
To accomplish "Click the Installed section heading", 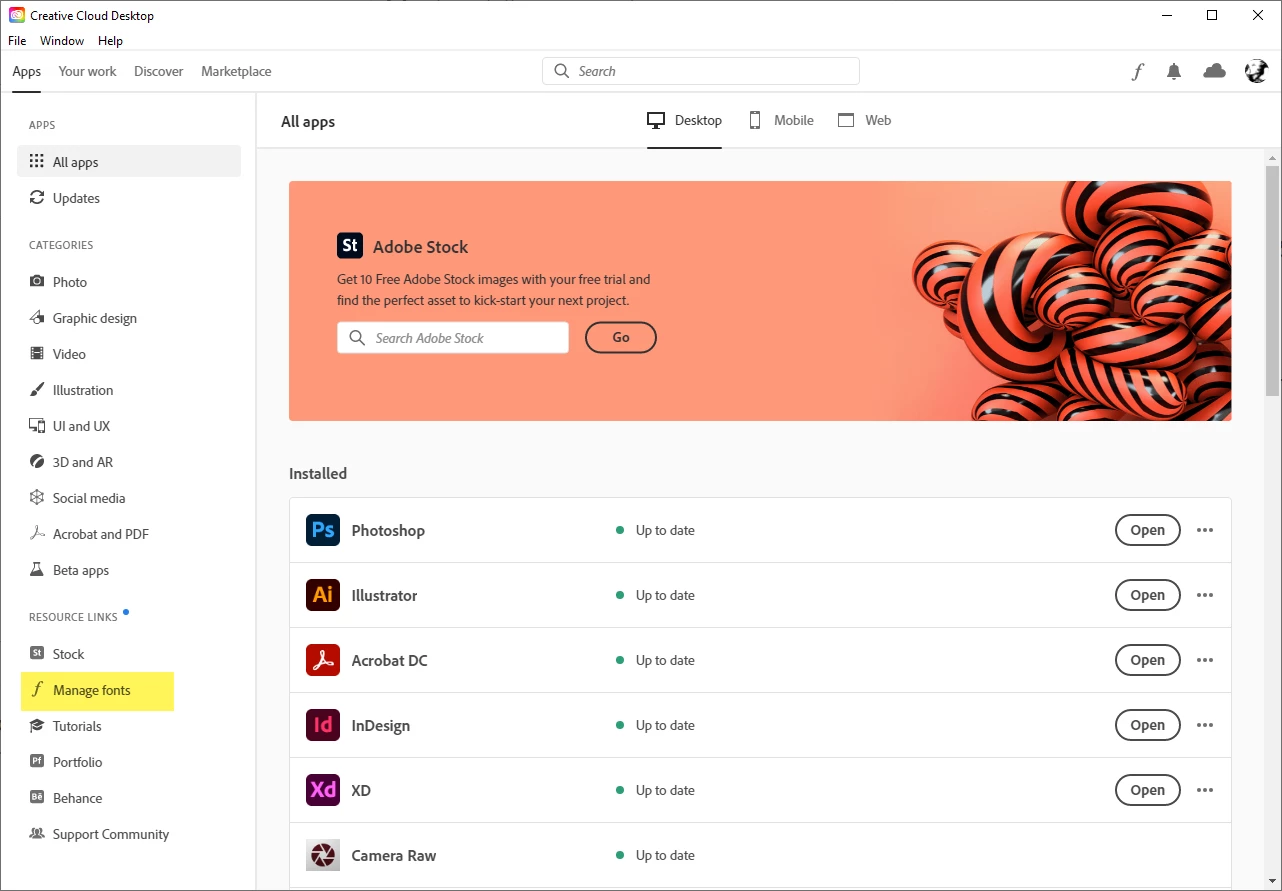I will coord(318,473).
